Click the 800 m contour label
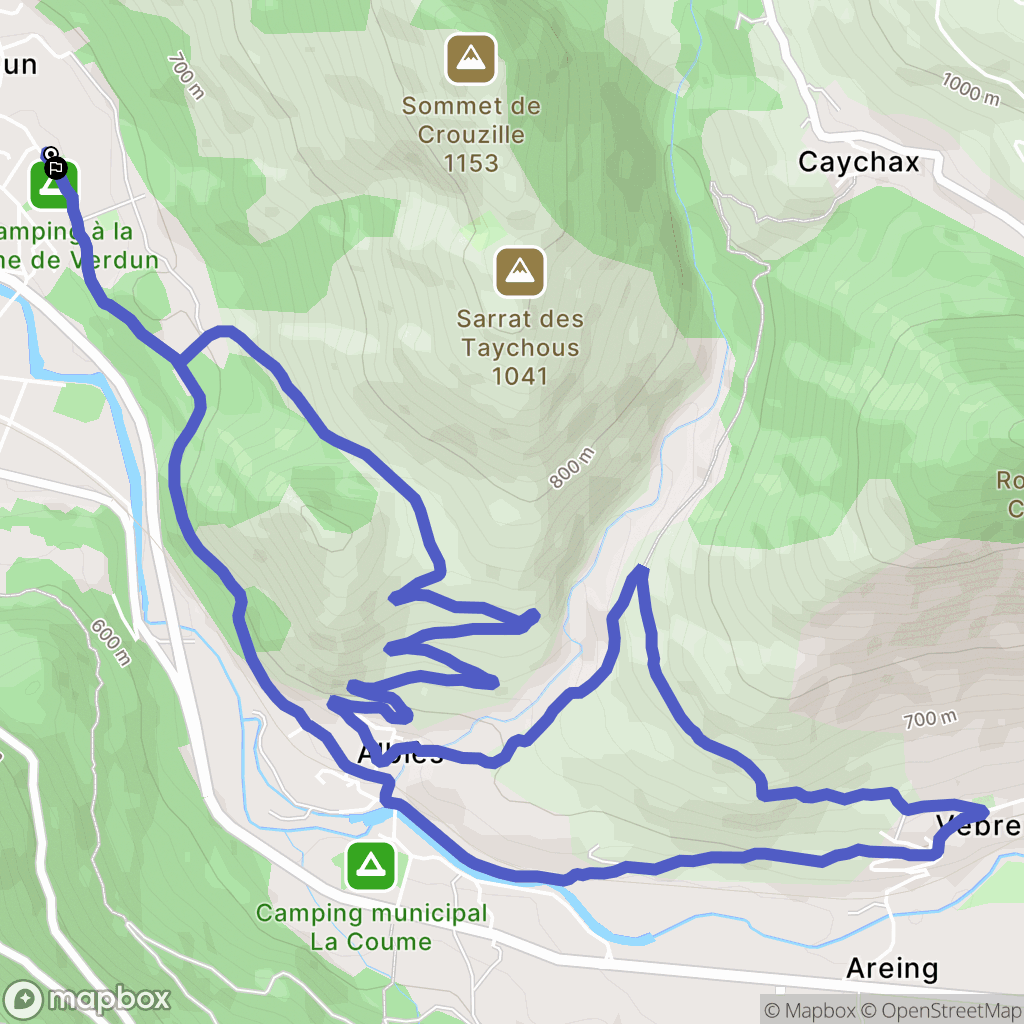 572,468
